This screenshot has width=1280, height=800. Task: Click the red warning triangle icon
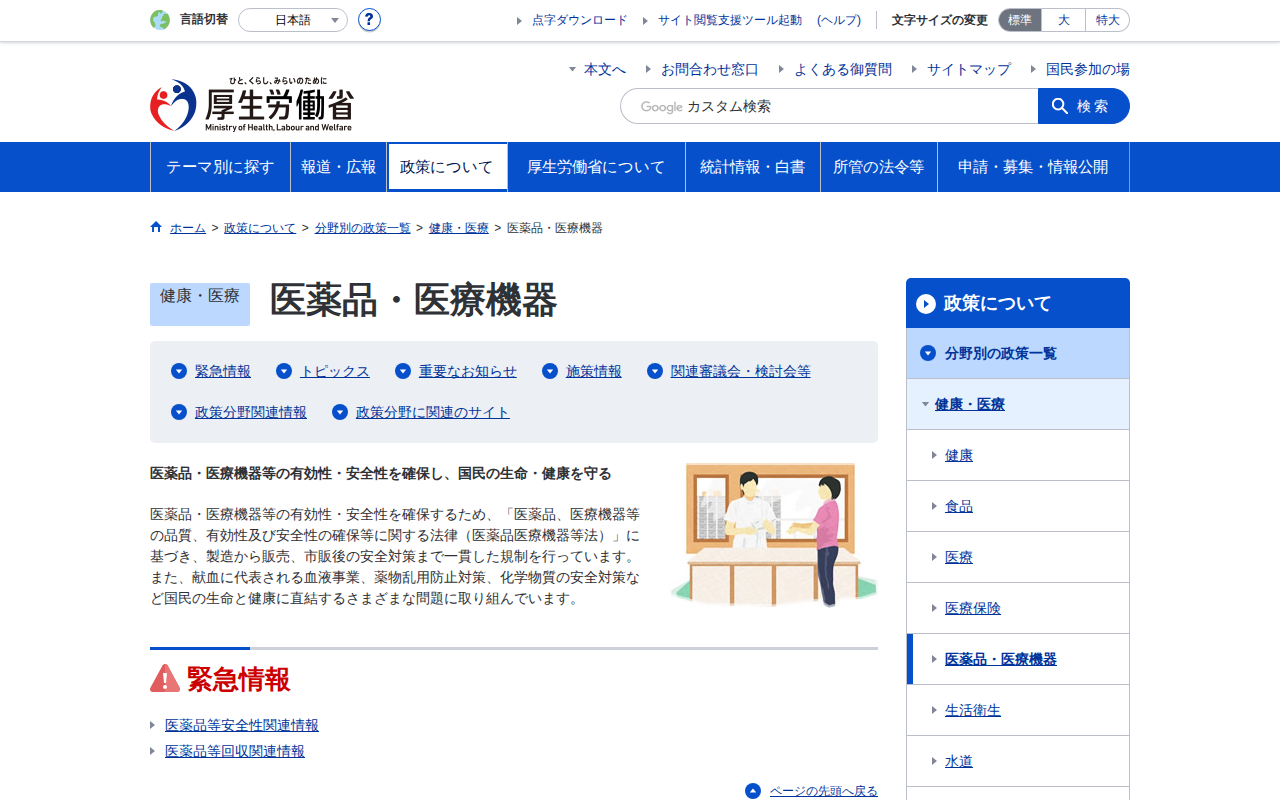click(x=165, y=679)
